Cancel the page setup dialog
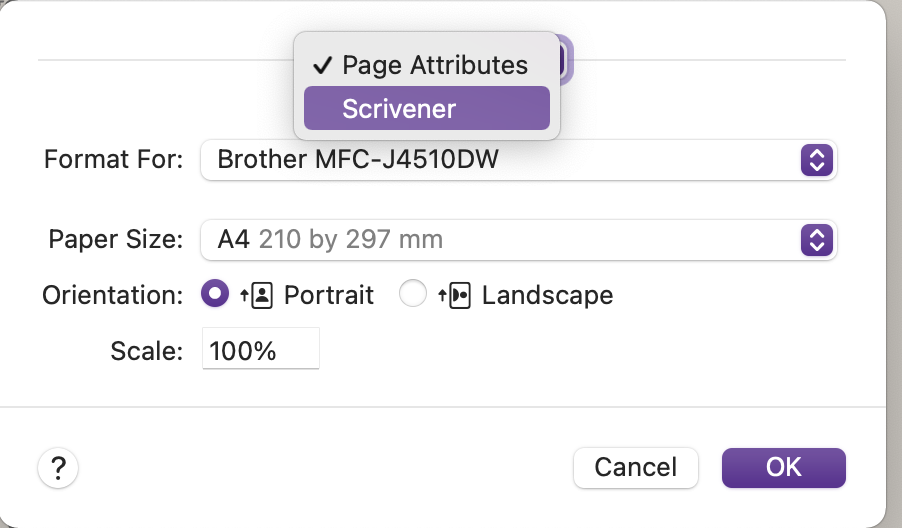The width and height of the screenshot is (902, 528). click(636, 468)
